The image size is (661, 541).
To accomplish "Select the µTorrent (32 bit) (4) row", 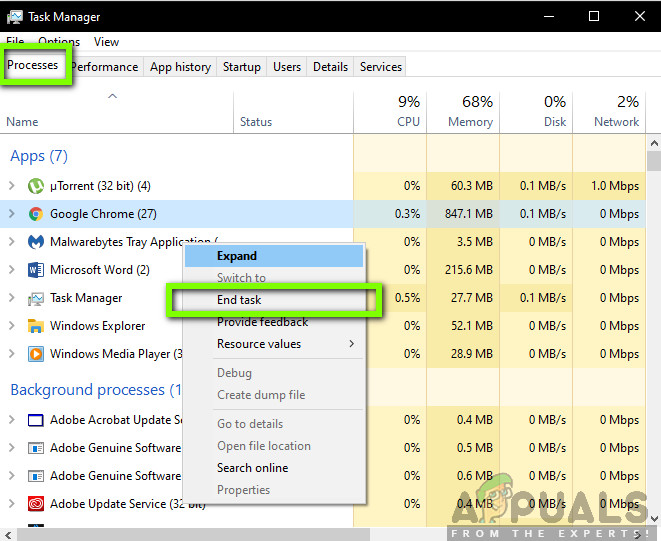I will click(x=322, y=186).
